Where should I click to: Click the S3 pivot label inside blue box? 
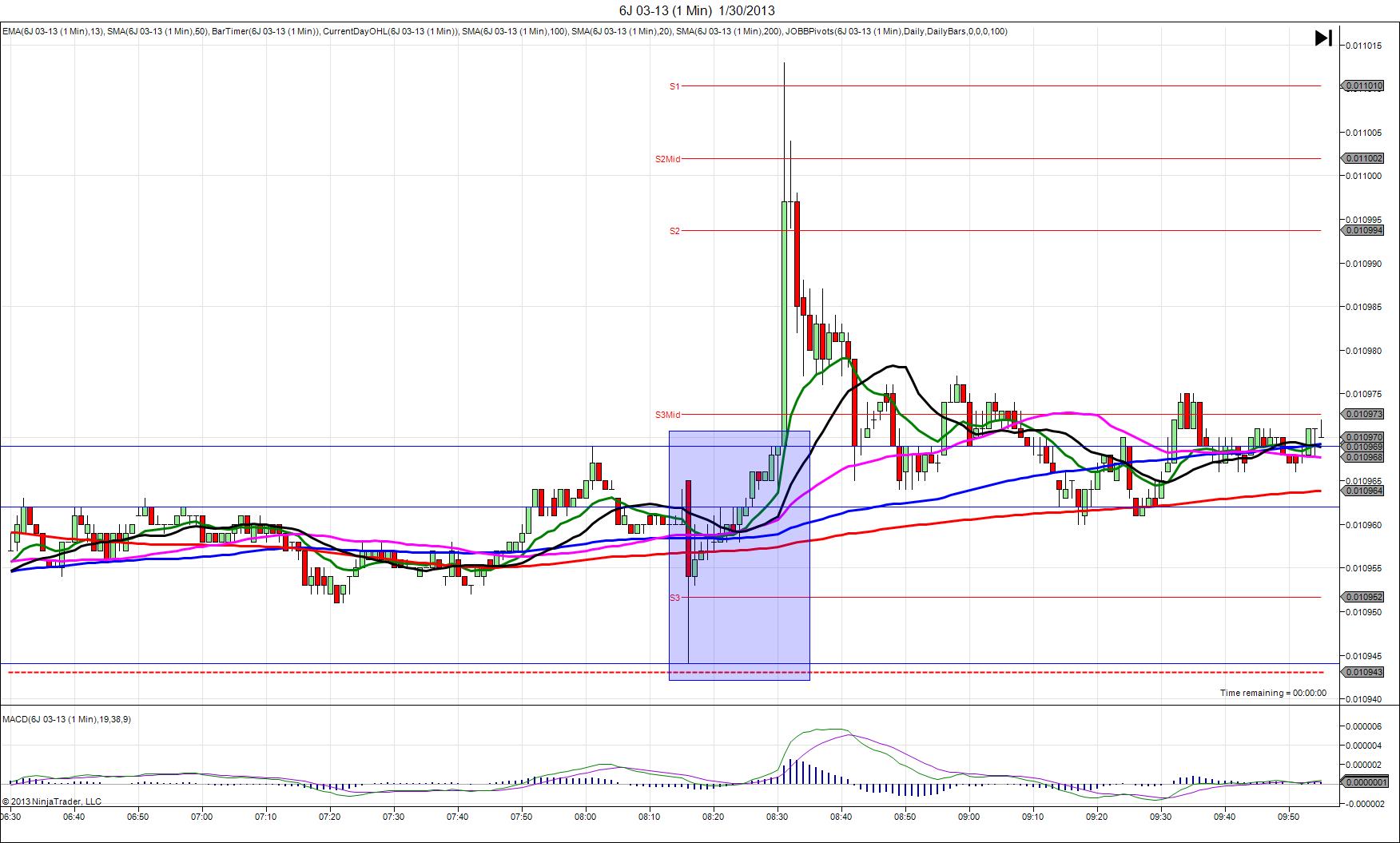674,598
